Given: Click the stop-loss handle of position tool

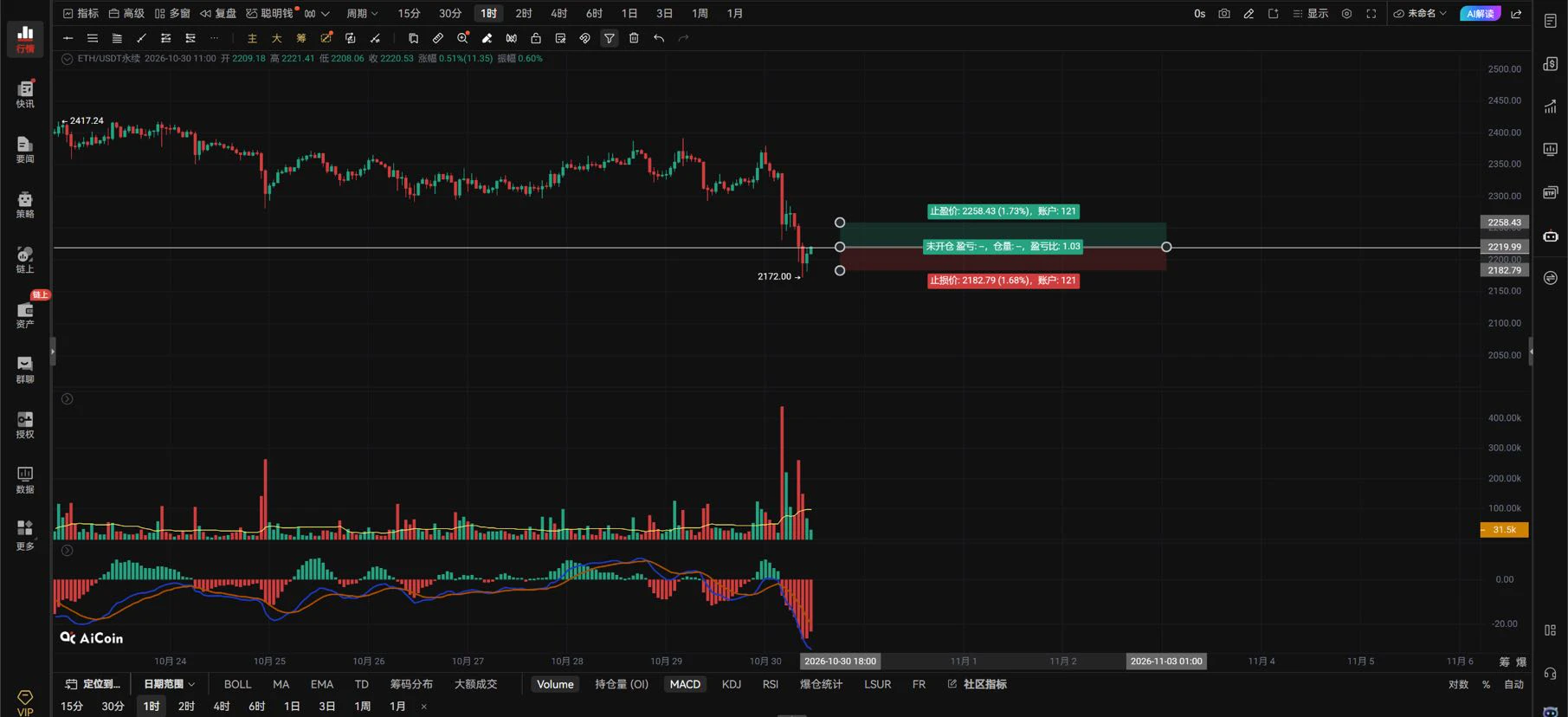Looking at the screenshot, I should pos(840,270).
